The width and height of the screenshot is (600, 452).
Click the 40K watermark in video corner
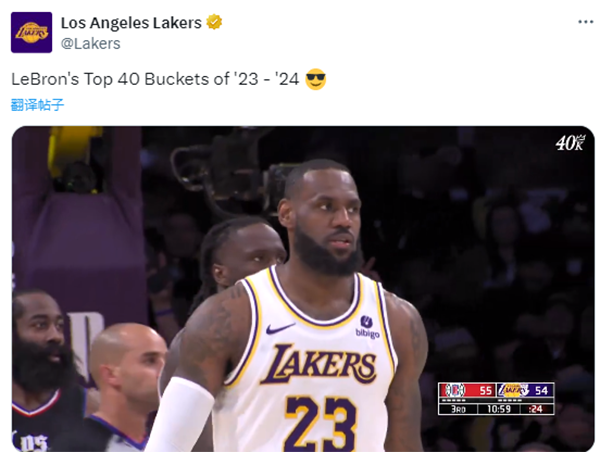tap(570, 143)
